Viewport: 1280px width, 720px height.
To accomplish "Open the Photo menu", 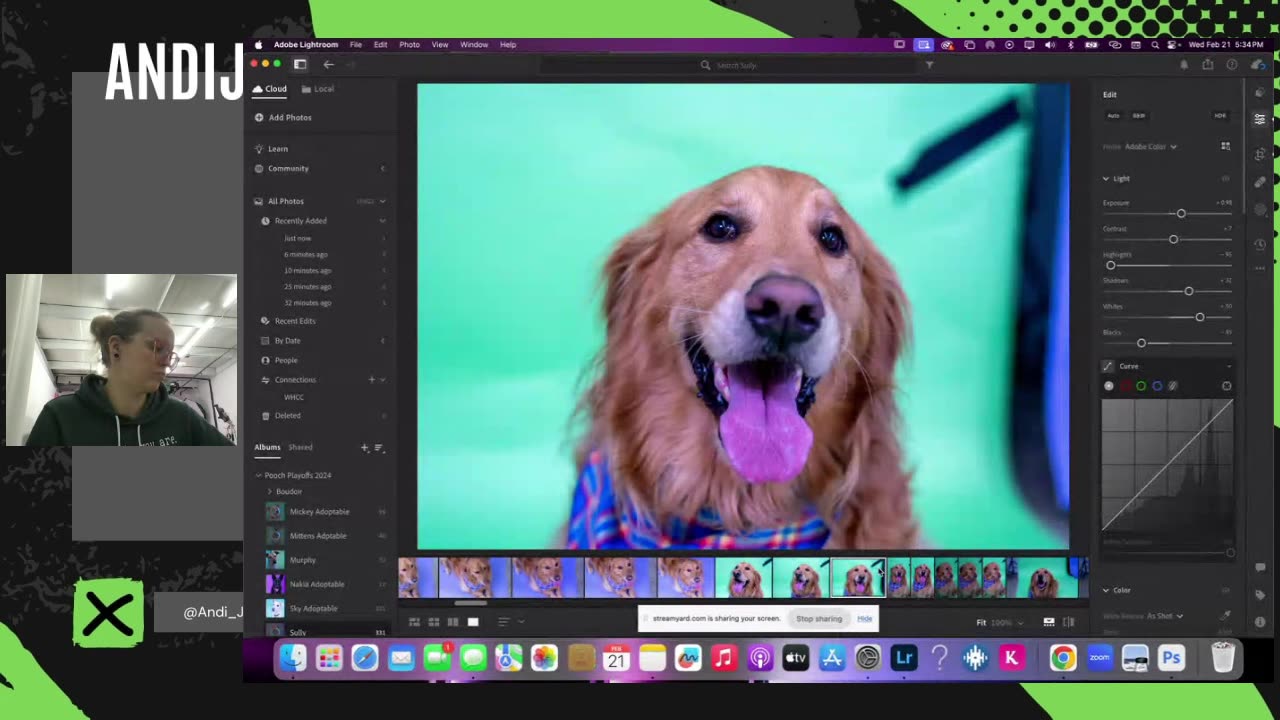I will click(409, 45).
